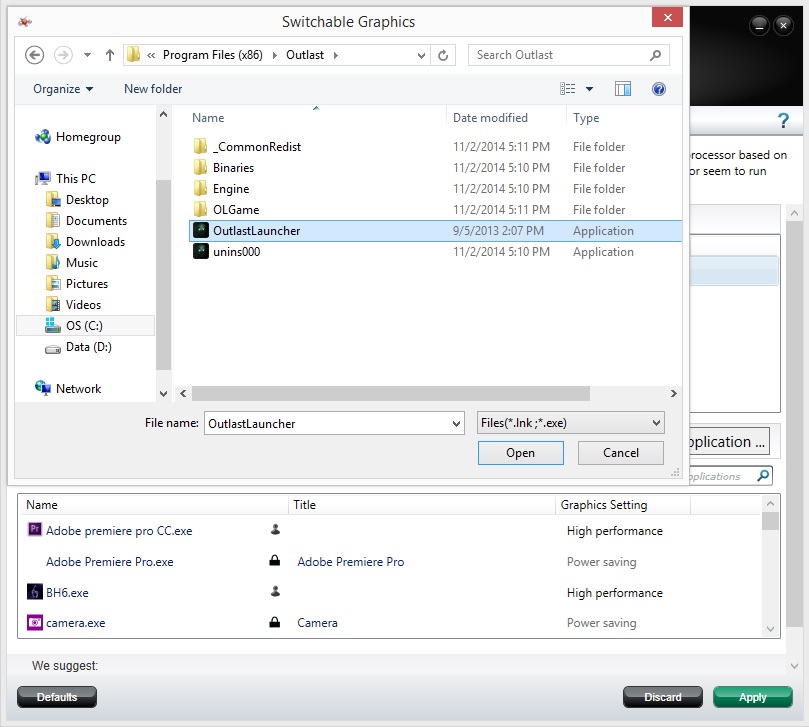The image size is (809, 727).
Task: Select the OLGame folder
Action: point(236,209)
